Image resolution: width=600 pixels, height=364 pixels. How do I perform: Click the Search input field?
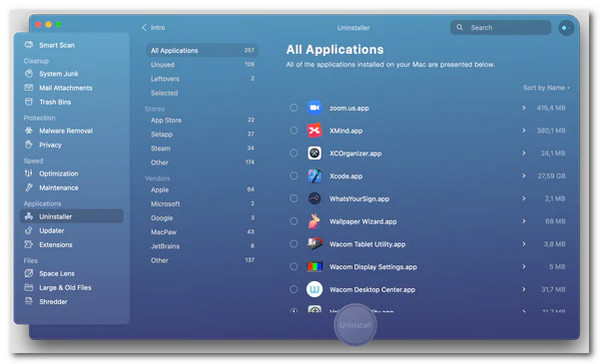(x=501, y=28)
